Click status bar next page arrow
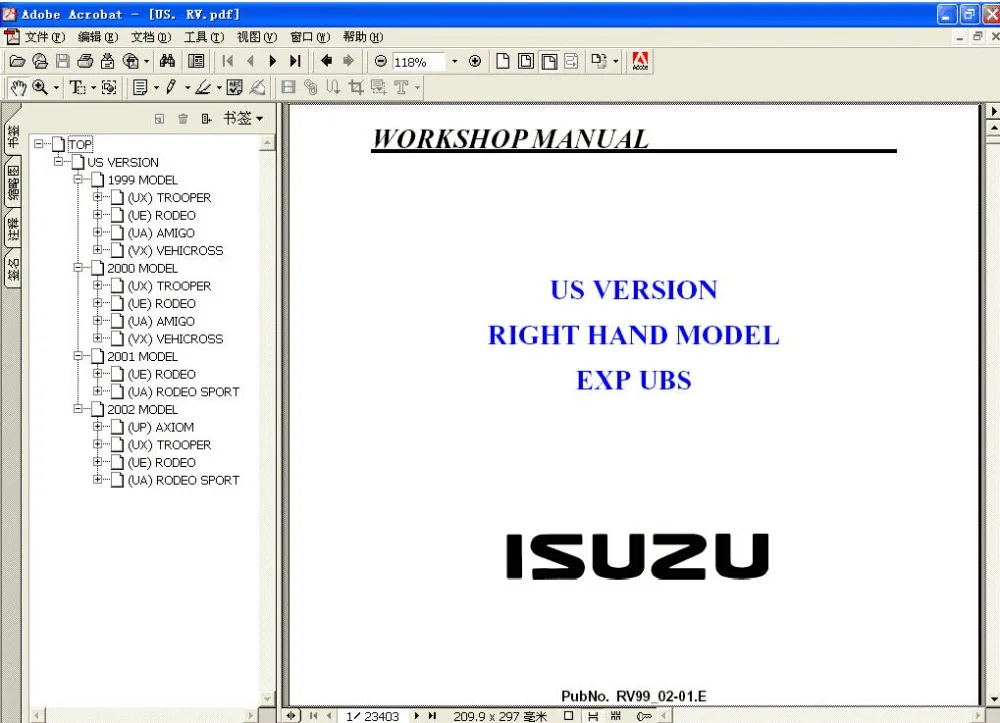Image resolution: width=1000 pixels, height=723 pixels. pyautogui.click(x=416, y=716)
